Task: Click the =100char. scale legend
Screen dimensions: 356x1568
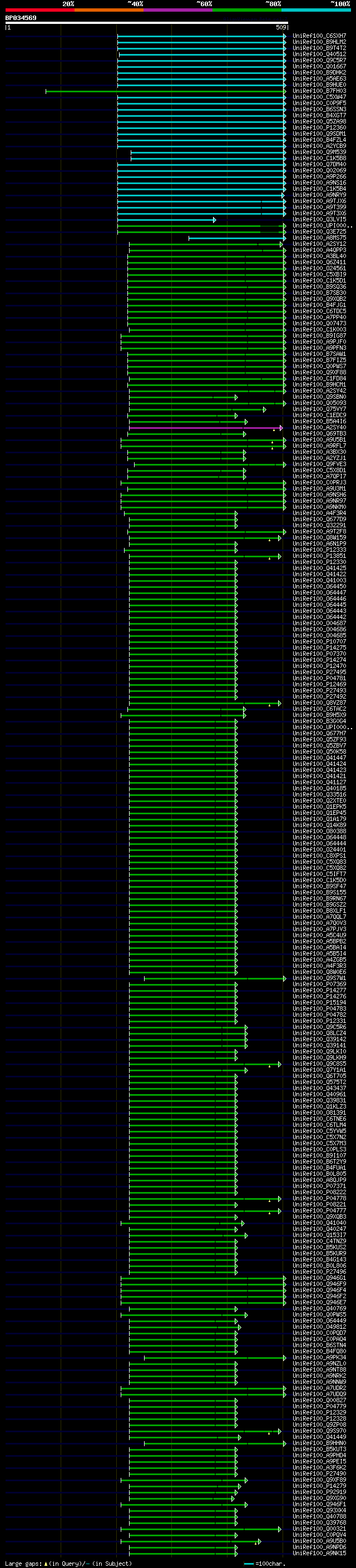Action: [x=265, y=1563]
